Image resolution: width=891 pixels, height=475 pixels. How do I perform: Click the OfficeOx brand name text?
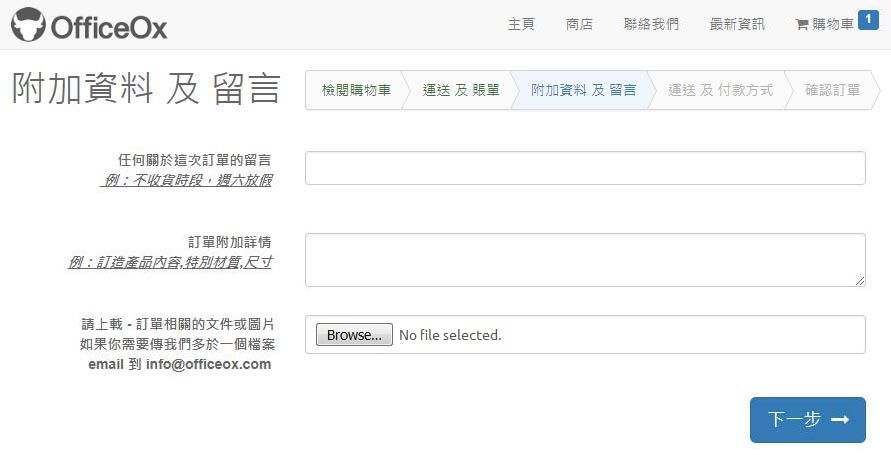pos(109,27)
